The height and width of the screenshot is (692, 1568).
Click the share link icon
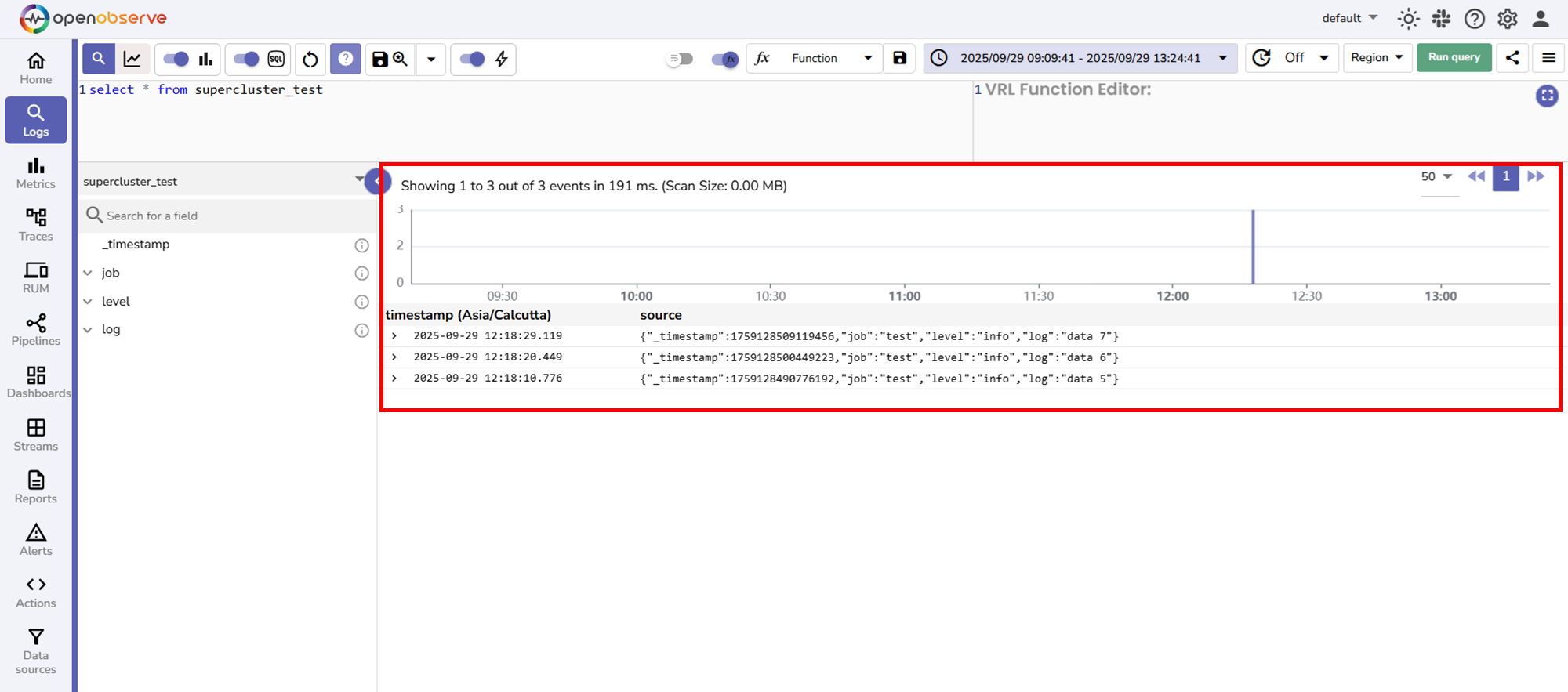pos(1512,58)
